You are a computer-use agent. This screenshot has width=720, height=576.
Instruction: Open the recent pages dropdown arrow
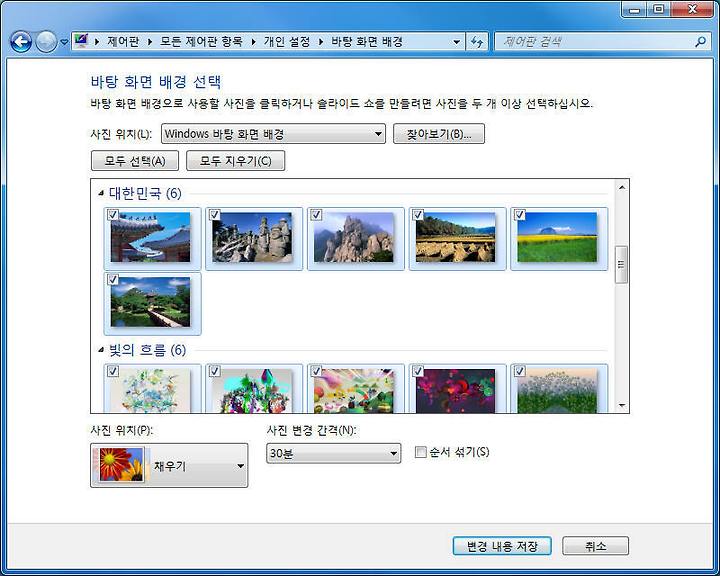point(64,42)
